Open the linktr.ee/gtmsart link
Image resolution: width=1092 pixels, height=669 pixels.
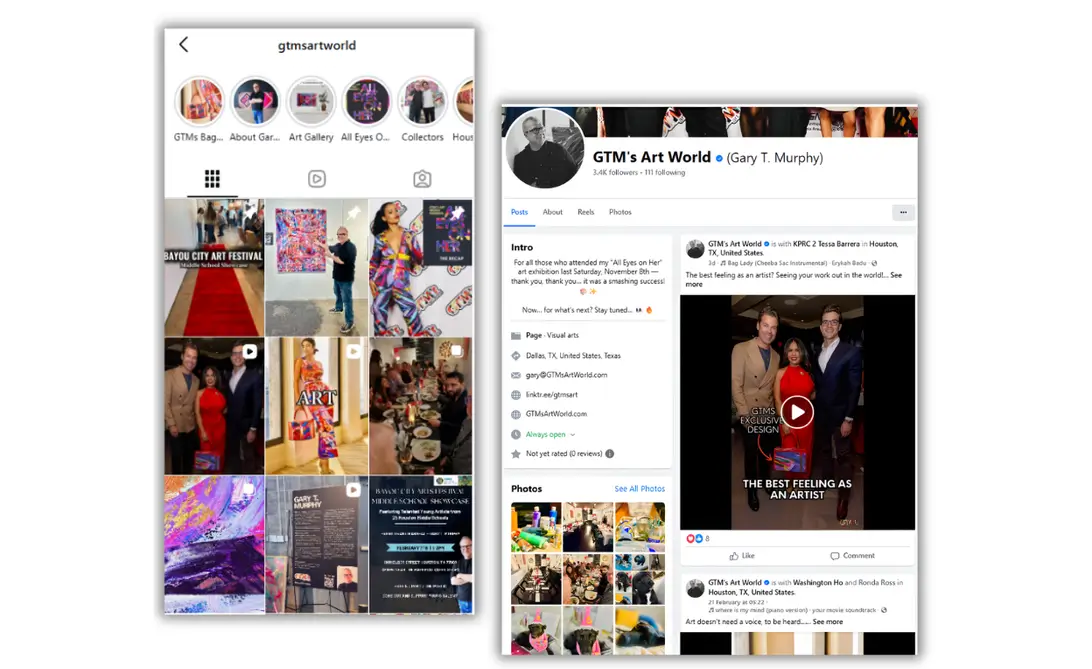click(x=552, y=395)
